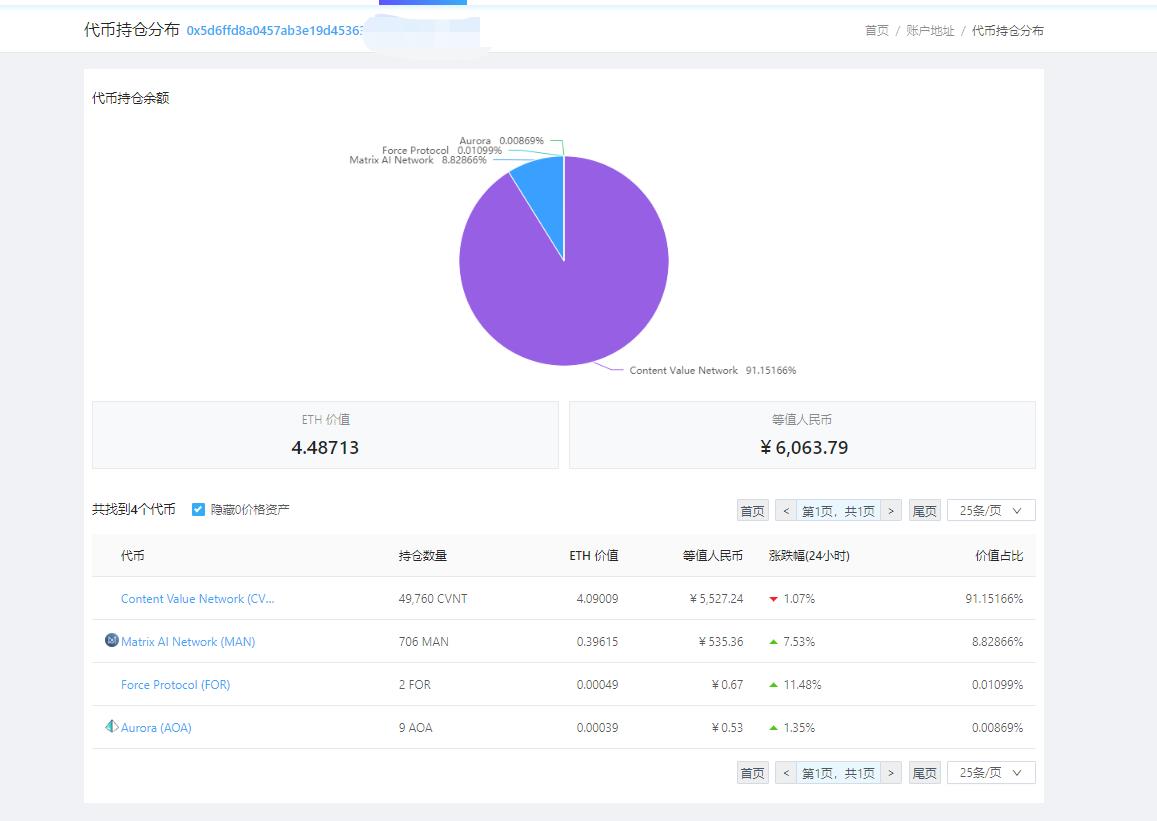Screen dimensions: 1157x821
Task: Open the bottom 25条/页 page size dropdown
Action: point(991,772)
